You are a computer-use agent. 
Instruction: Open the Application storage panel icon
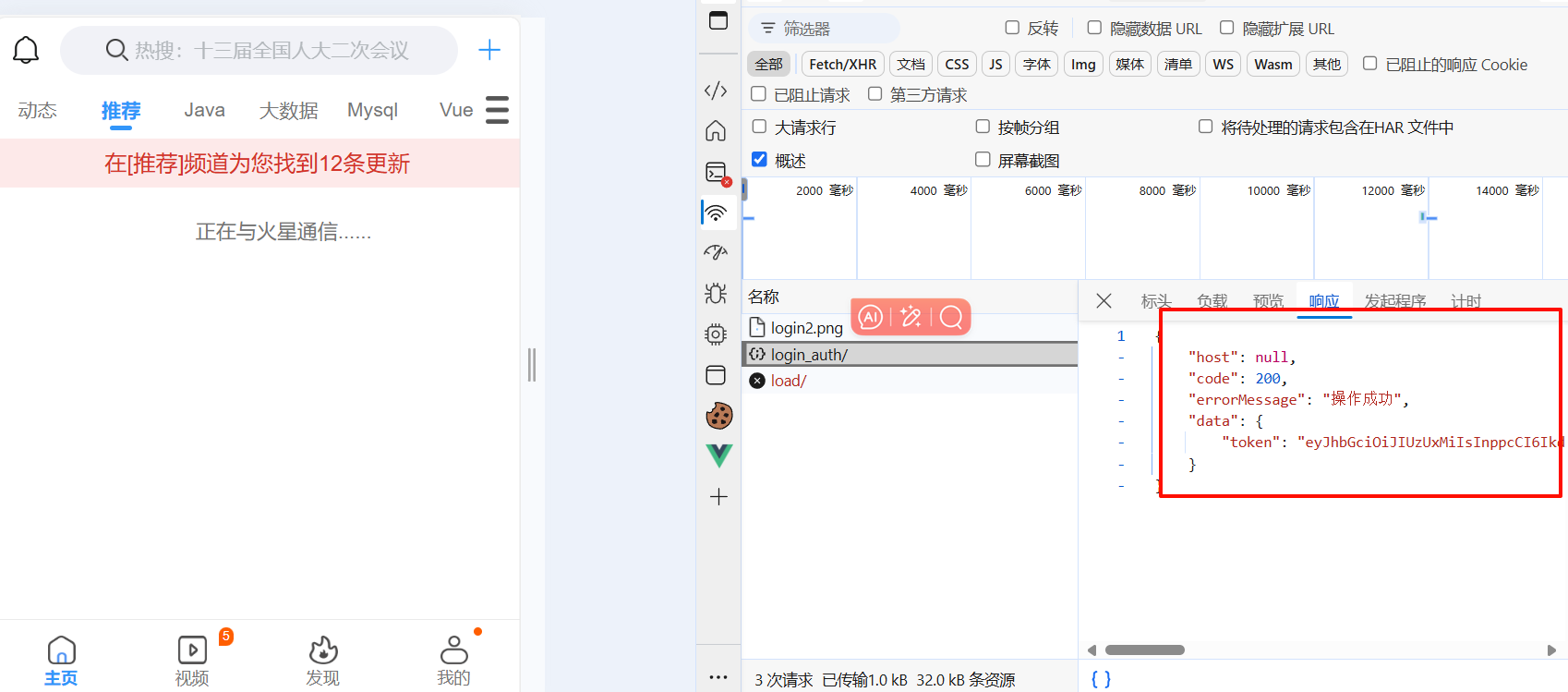point(716,375)
